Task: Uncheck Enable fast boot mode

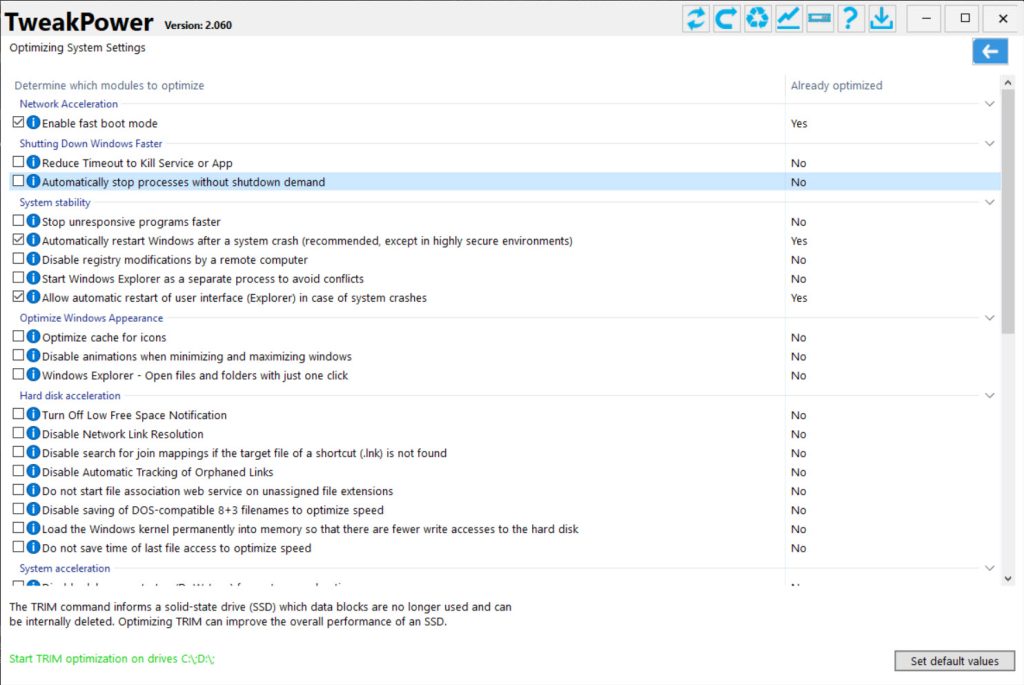Action: click(18, 122)
